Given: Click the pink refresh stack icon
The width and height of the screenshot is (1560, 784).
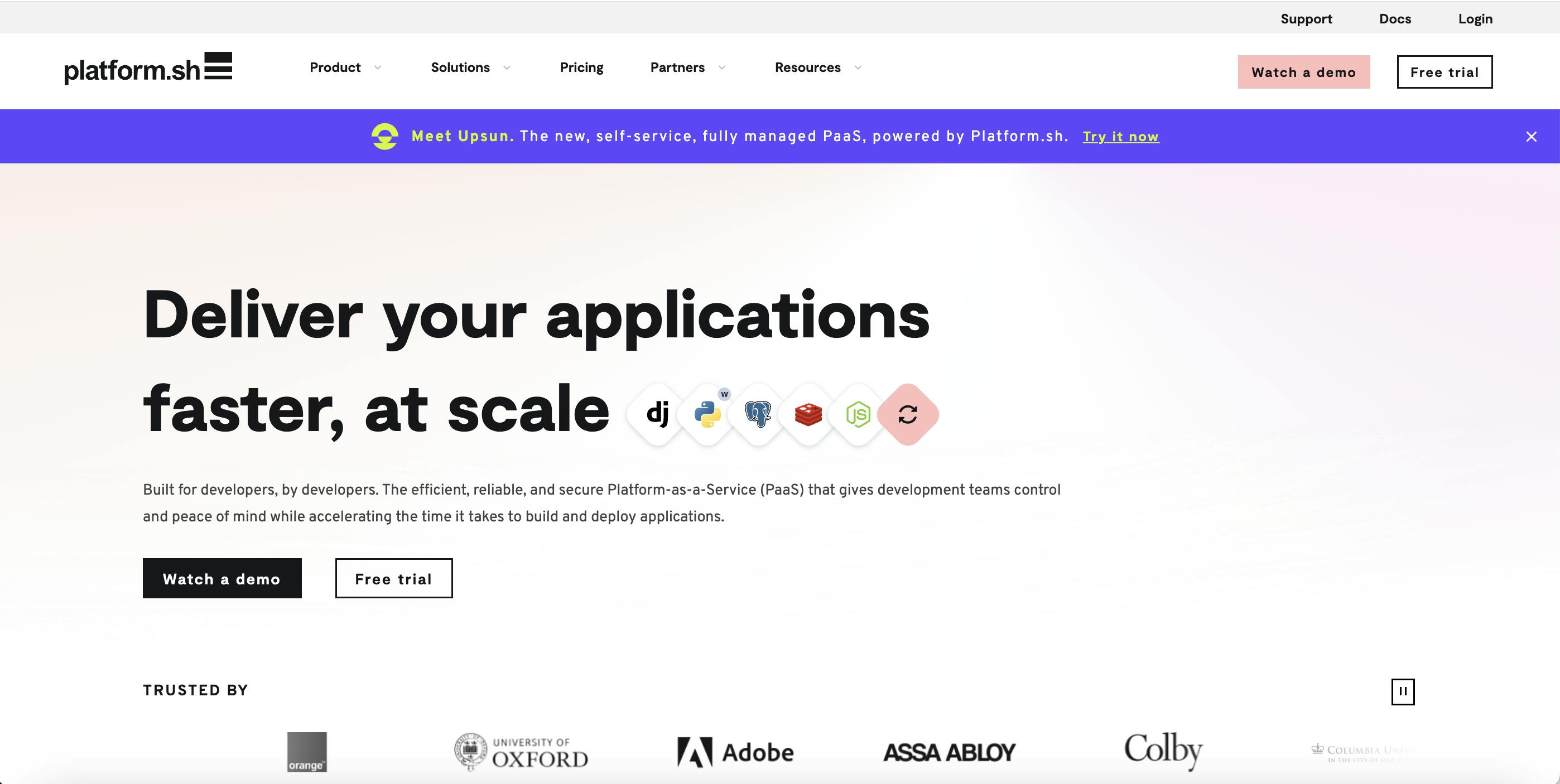Looking at the screenshot, I should [x=908, y=415].
